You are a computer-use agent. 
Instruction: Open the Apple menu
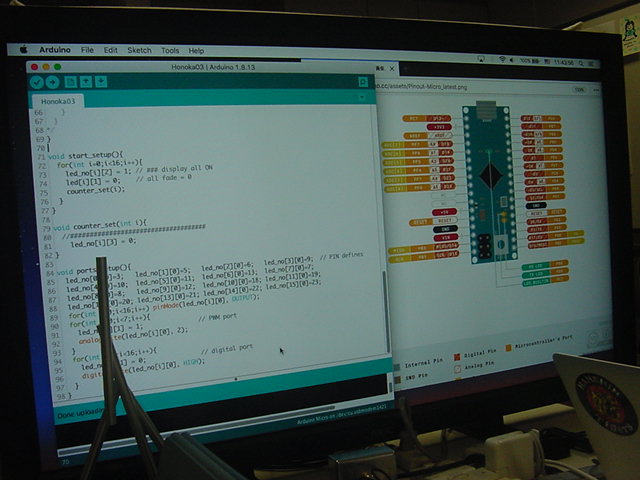click(24, 49)
